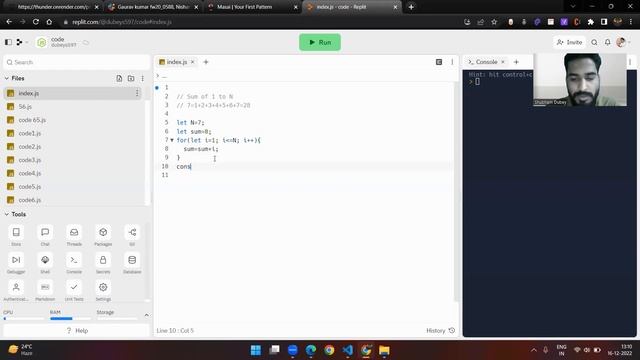Open the browser Extensions puzzle icon

591,22
